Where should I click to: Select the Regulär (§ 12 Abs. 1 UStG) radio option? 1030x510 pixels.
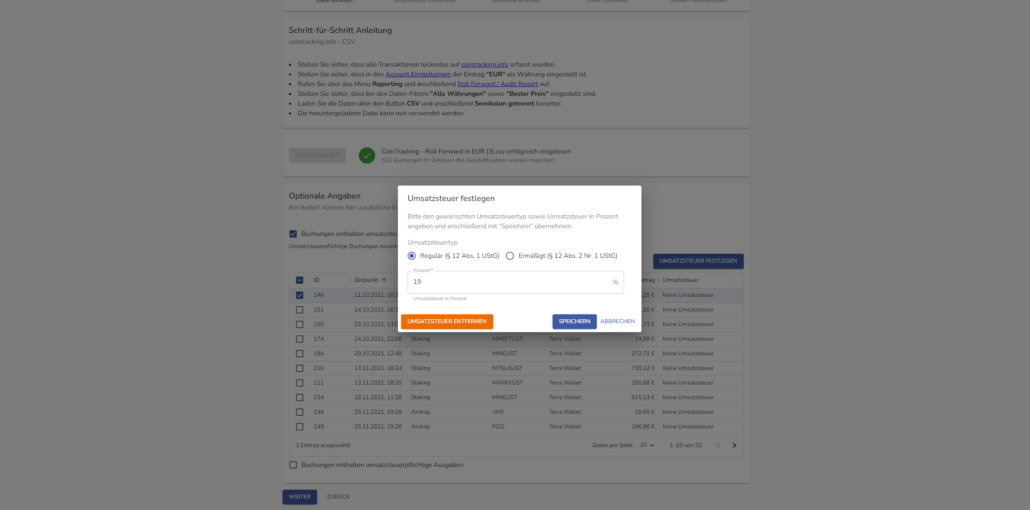point(412,256)
